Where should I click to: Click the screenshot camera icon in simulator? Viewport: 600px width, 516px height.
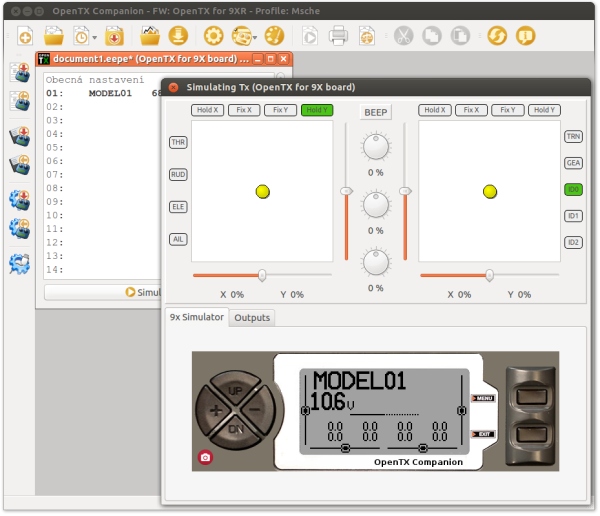click(205, 457)
